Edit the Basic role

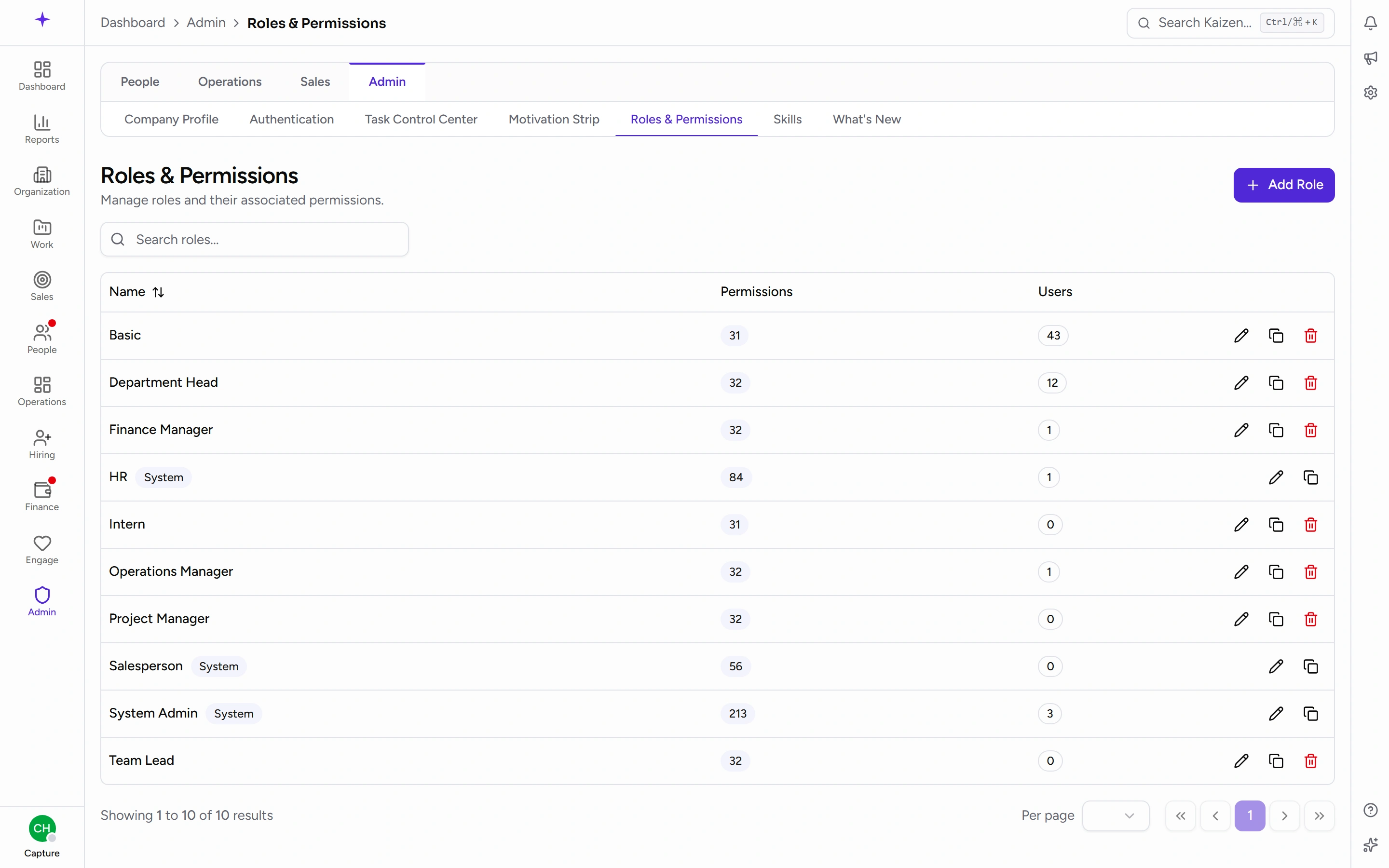(1241, 335)
